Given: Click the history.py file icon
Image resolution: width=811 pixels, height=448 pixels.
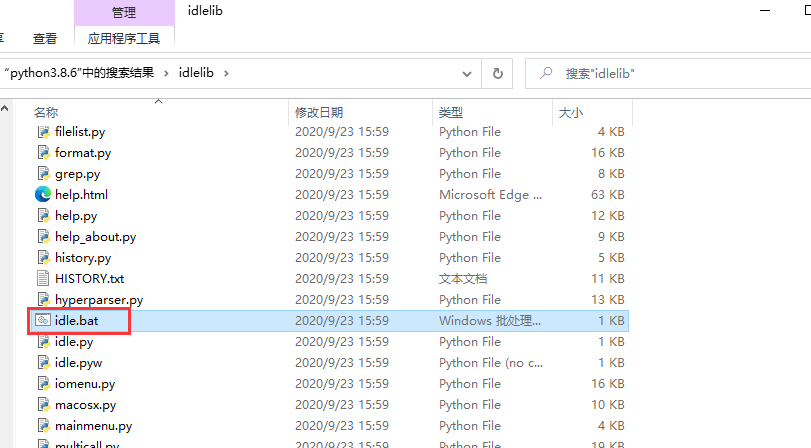Looking at the screenshot, I should 43,258.
